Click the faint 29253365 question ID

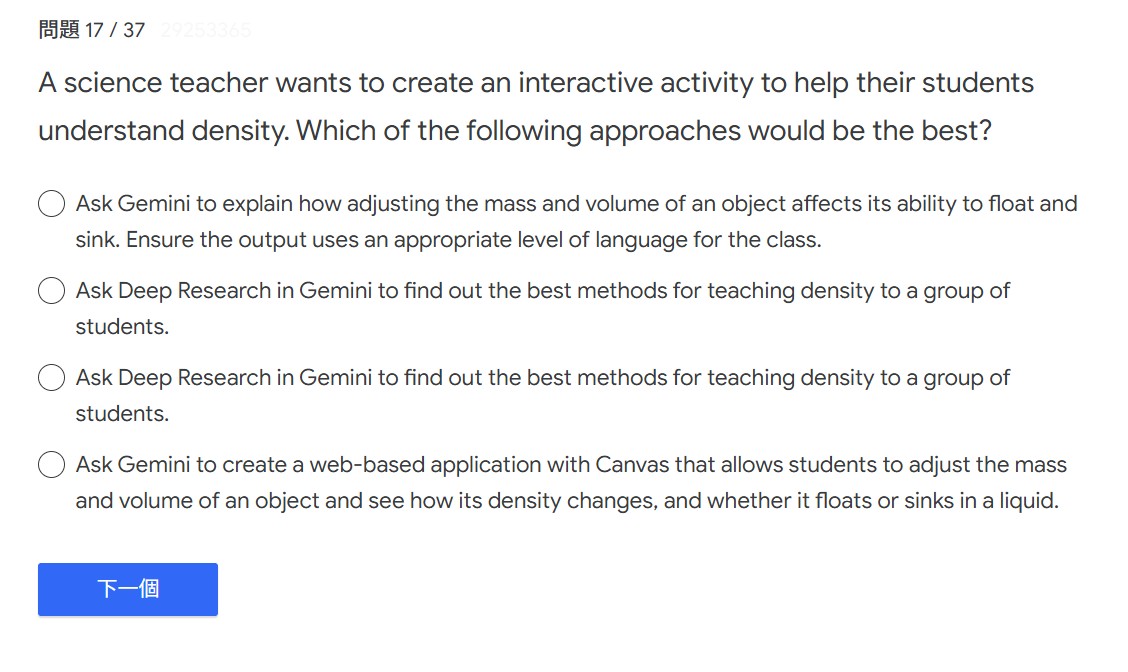(x=206, y=30)
